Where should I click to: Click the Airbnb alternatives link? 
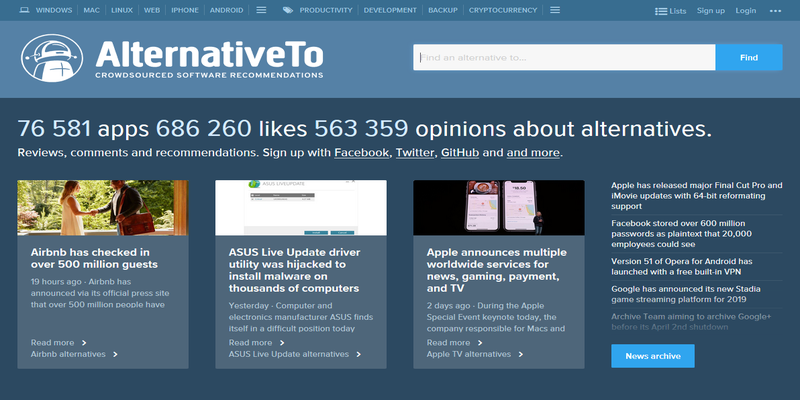tap(68, 354)
